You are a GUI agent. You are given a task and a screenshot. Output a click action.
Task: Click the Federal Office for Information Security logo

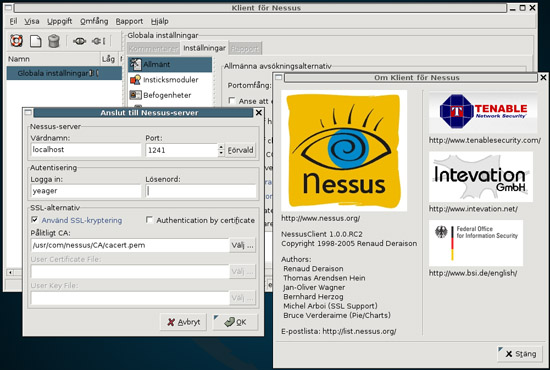click(x=476, y=243)
